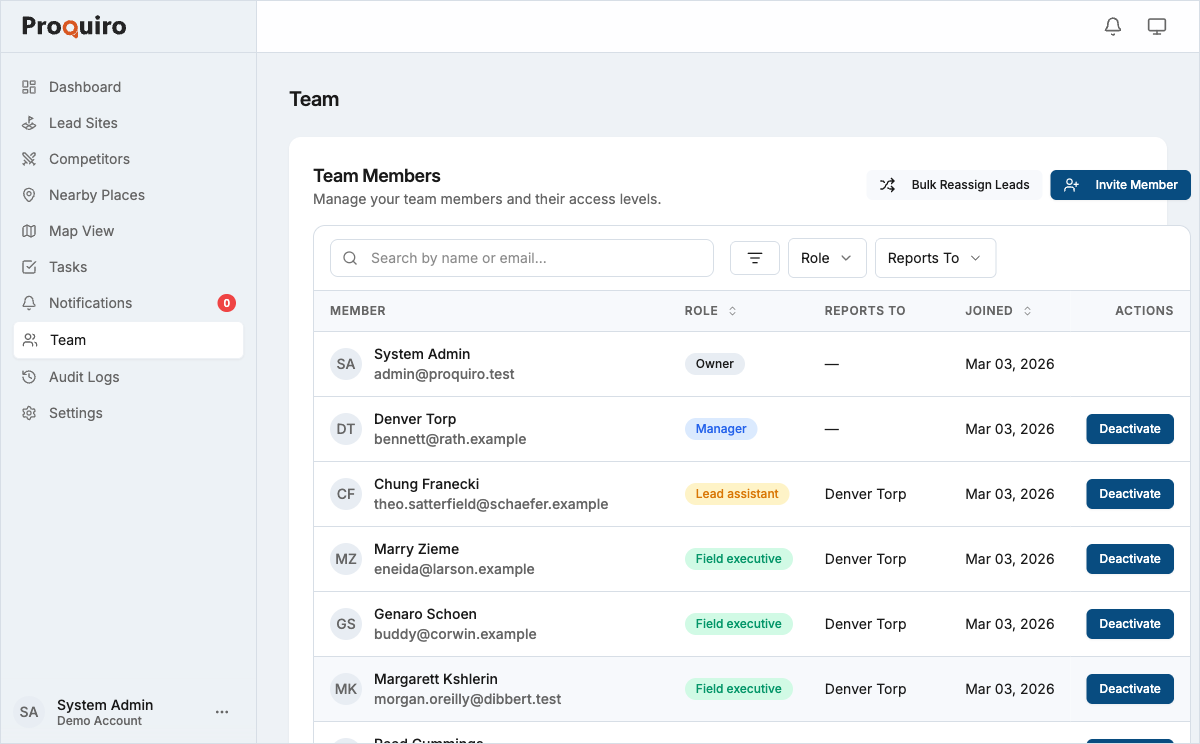Image resolution: width=1200 pixels, height=744 pixels.
Task: Open Settings via the gear icon
Action: (x=29, y=413)
